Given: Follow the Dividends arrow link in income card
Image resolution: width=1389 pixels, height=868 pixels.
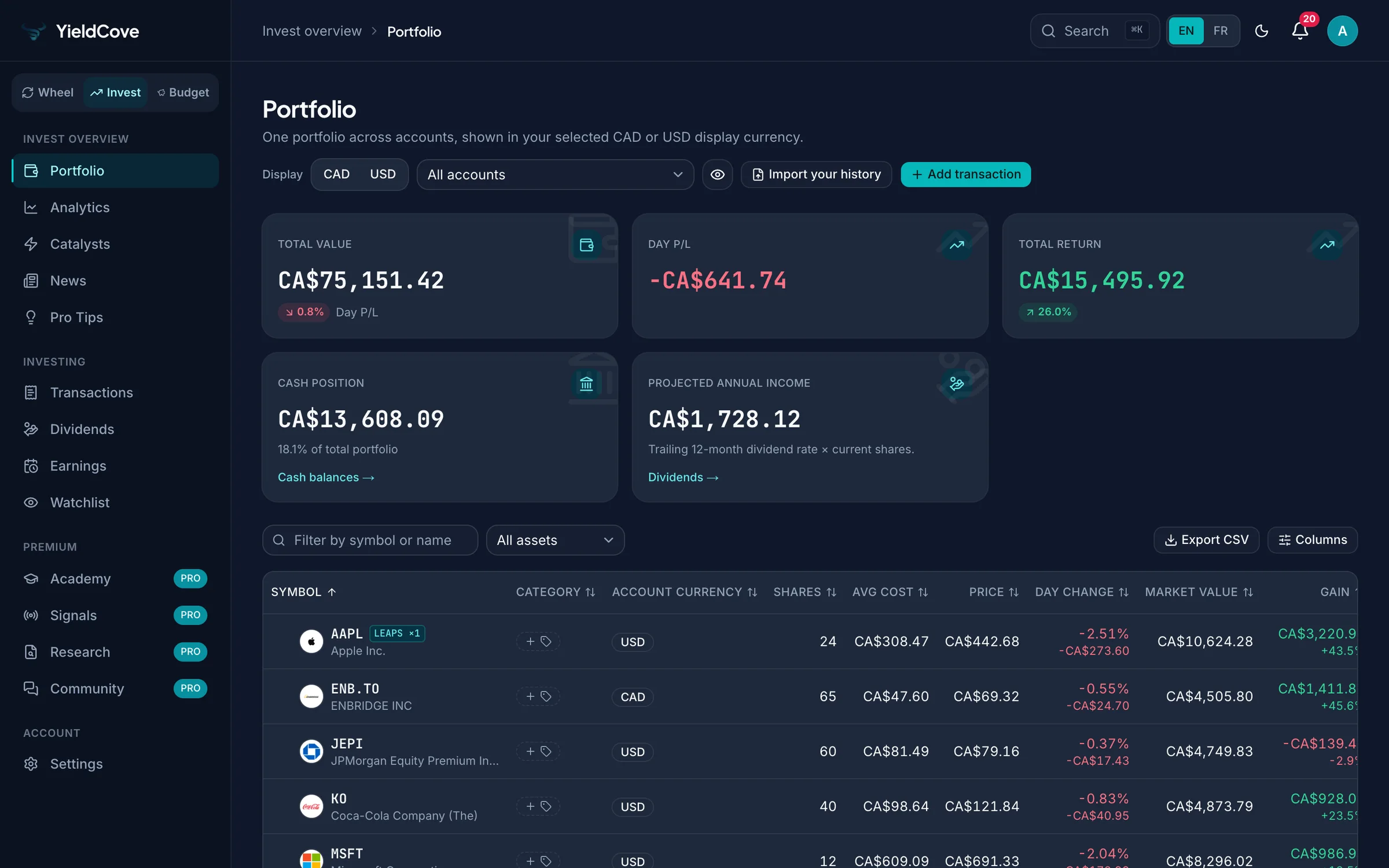Looking at the screenshot, I should pos(683,477).
